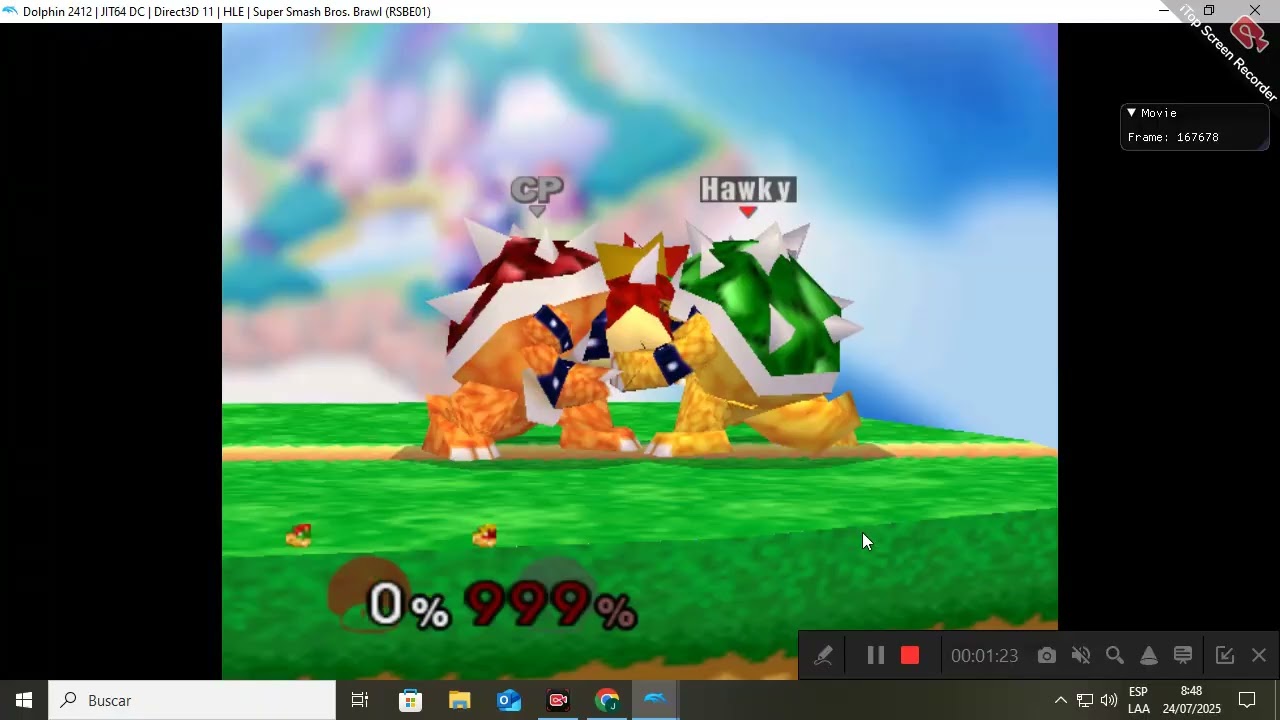The width and height of the screenshot is (1280, 720).
Task: Stop the recording with the red square
Action: [910, 656]
